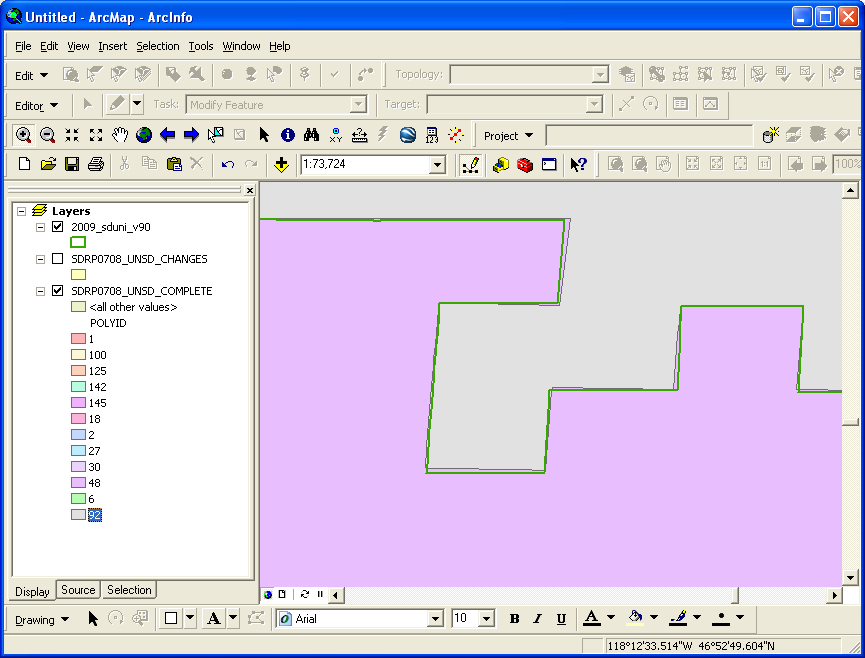This screenshot has width=865, height=658.
Task: Open the Insert menu
Action: (113, 46)
